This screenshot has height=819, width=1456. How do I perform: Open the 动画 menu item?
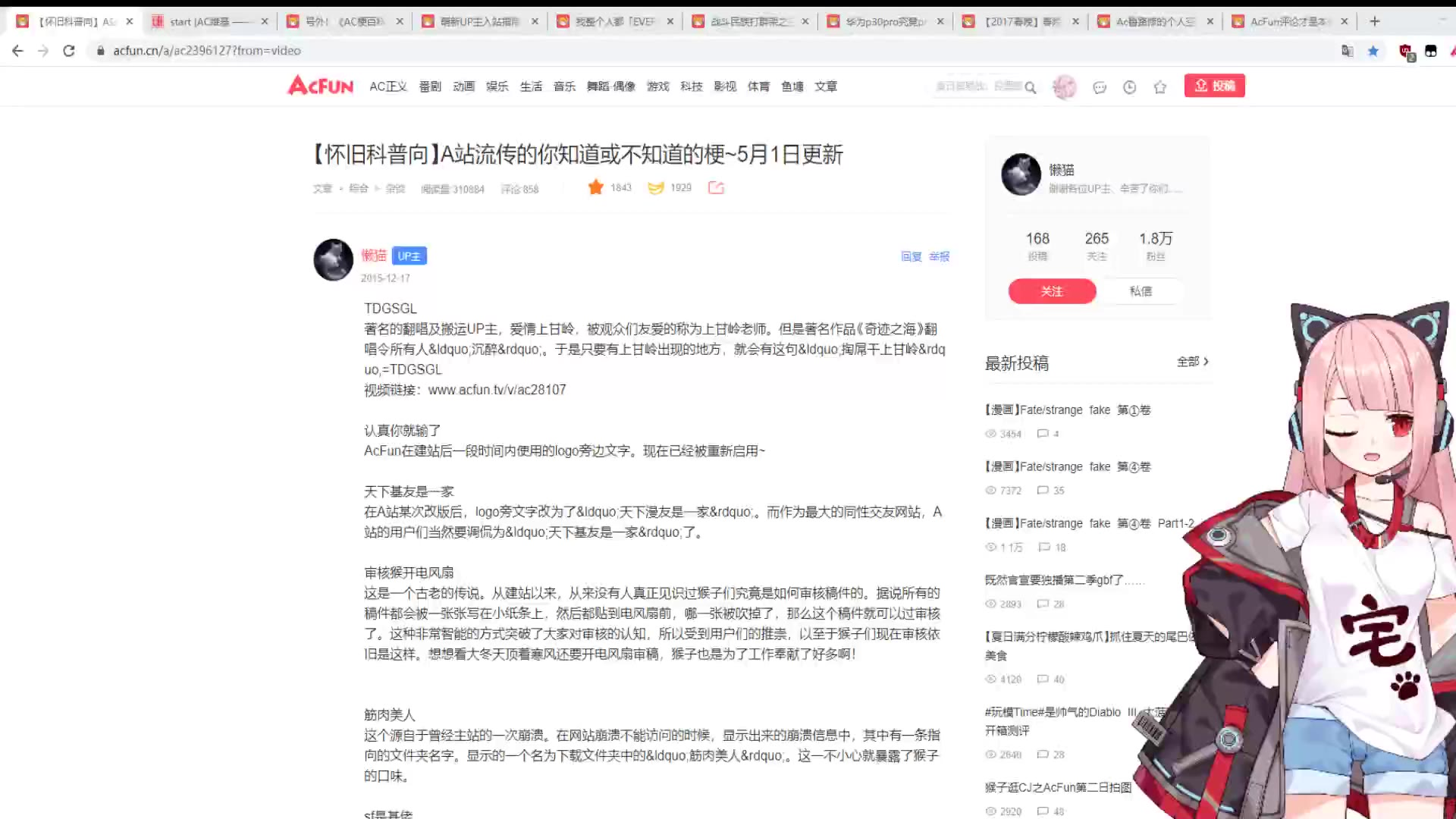pos(463,86)
